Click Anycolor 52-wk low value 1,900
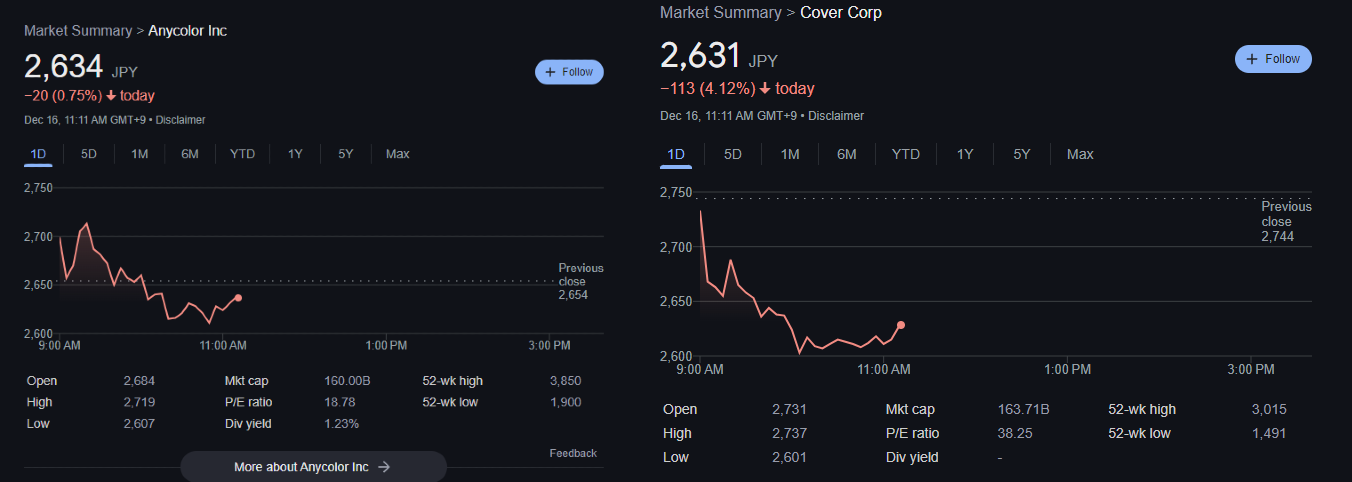The image size is (1352, 482). [565, 402]
